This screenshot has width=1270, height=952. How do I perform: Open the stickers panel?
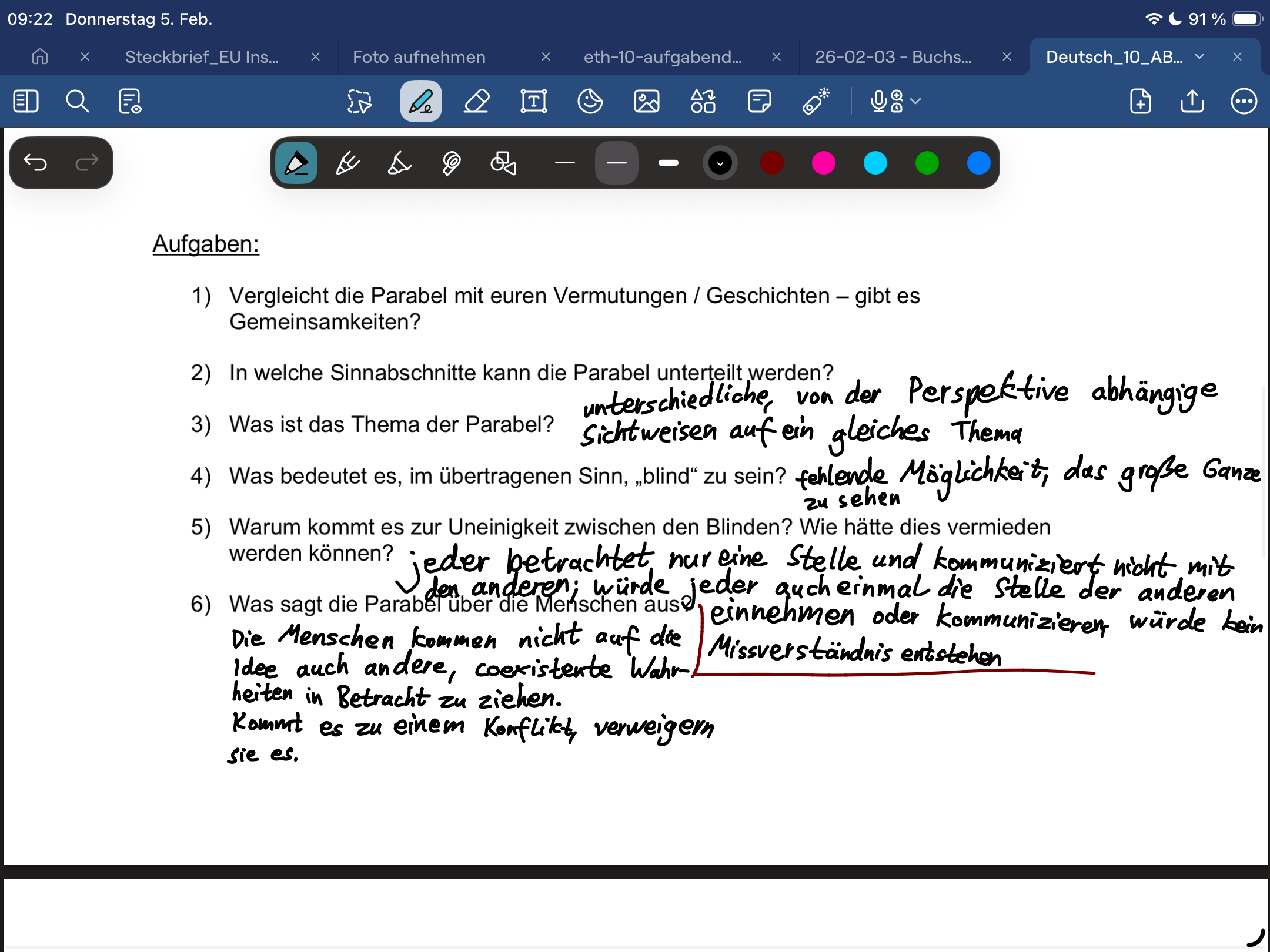click(590, 101)
